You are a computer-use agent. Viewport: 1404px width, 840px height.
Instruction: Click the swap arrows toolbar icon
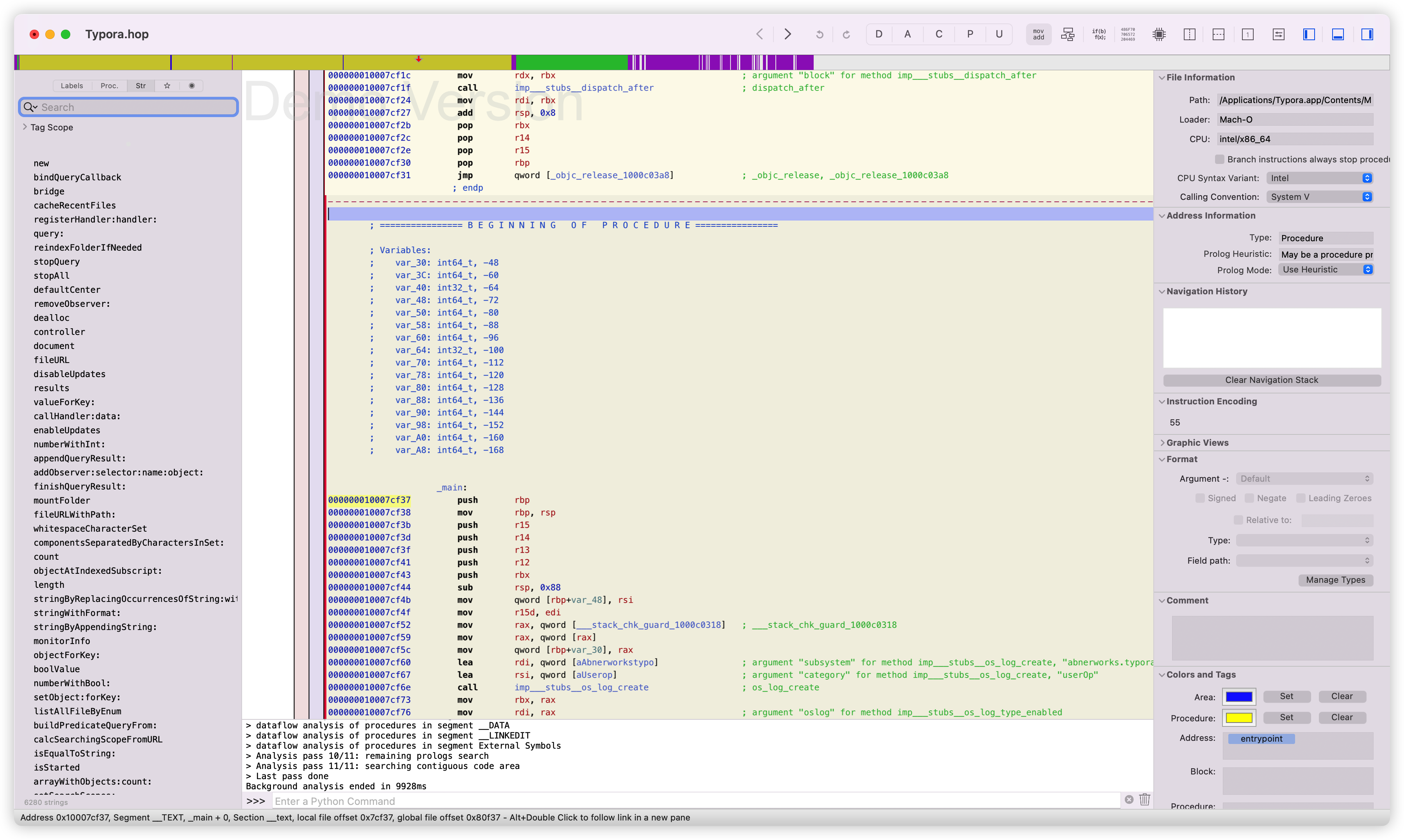click(1278, 34)
